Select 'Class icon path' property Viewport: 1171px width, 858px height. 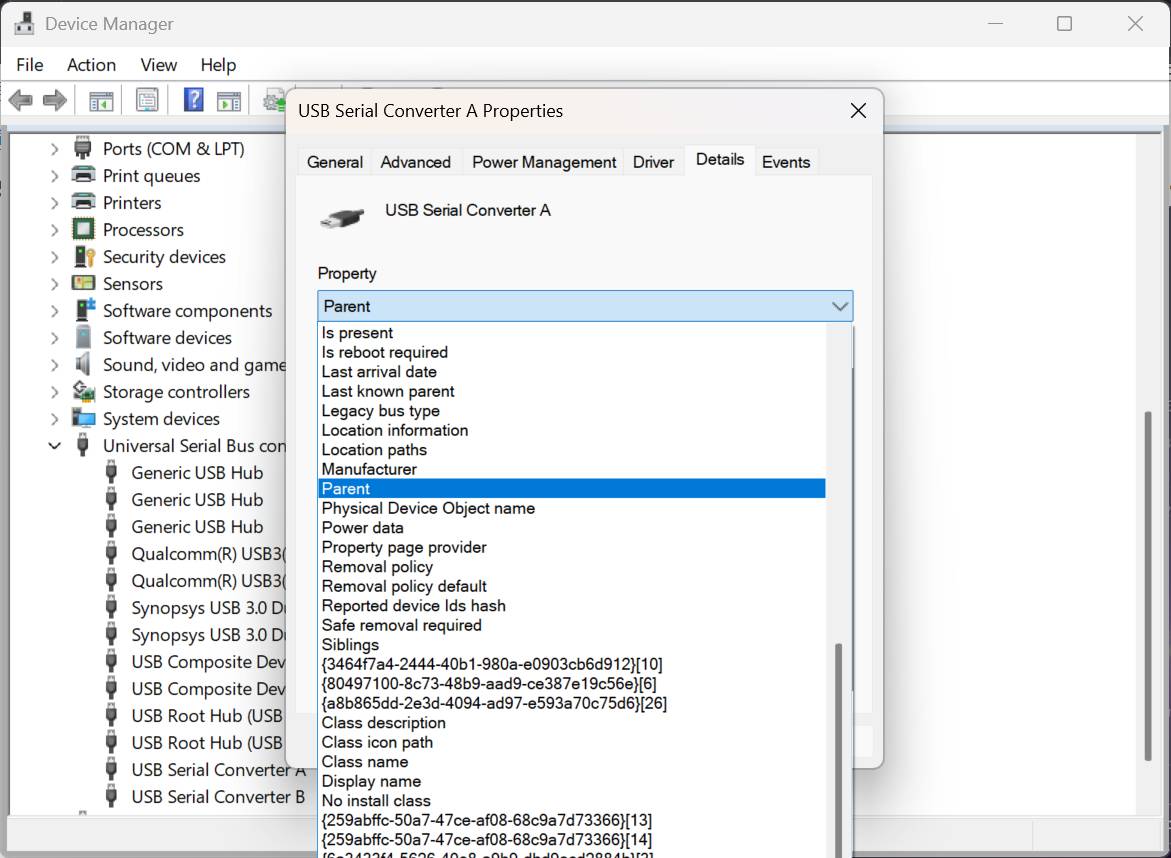[x=571, y=742]
